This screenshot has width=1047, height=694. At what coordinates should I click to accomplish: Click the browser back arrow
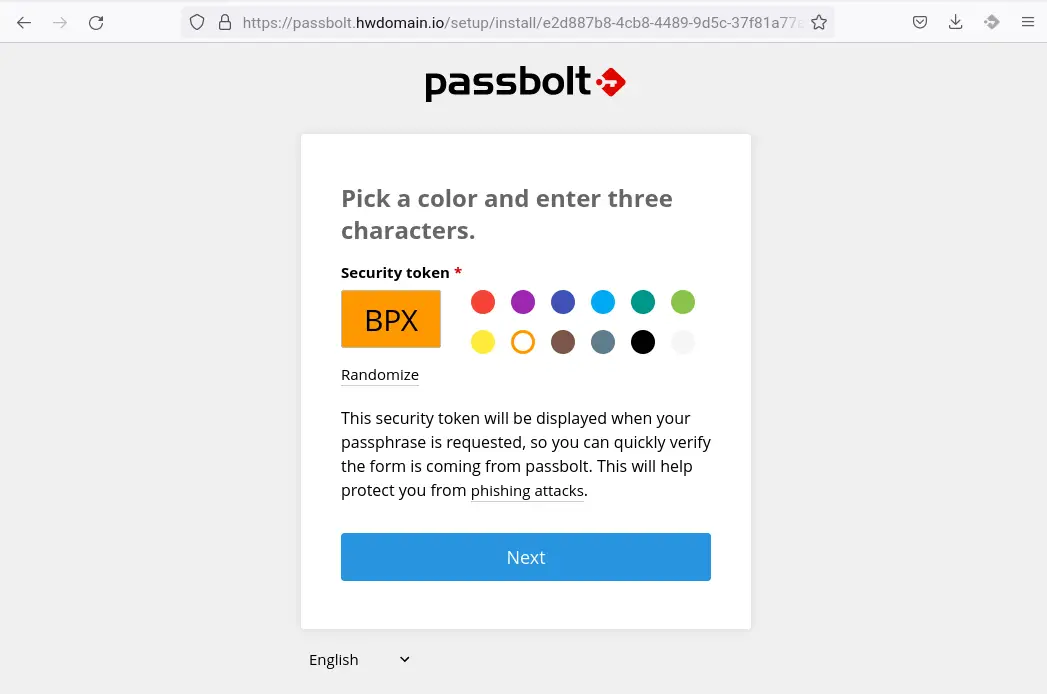tap(24, 23)
